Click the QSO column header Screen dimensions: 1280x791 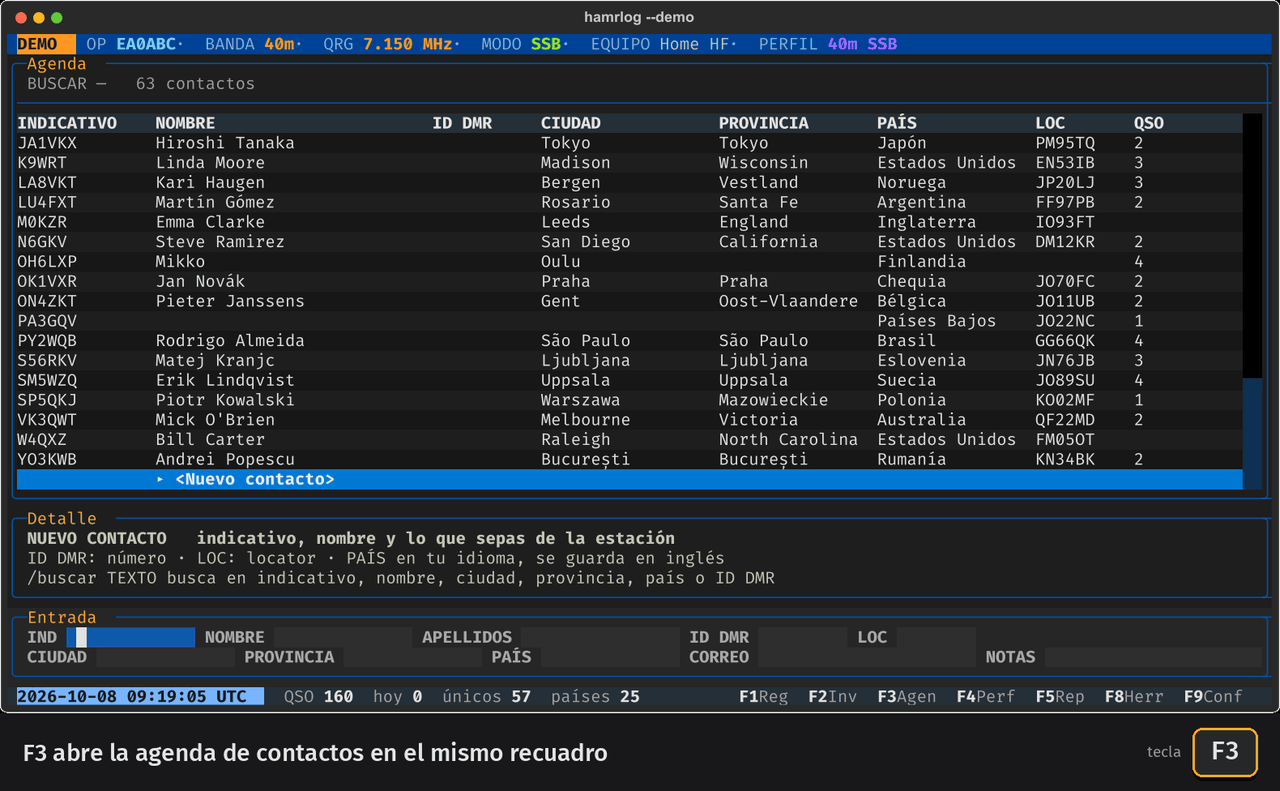(x=1149, y=123)
